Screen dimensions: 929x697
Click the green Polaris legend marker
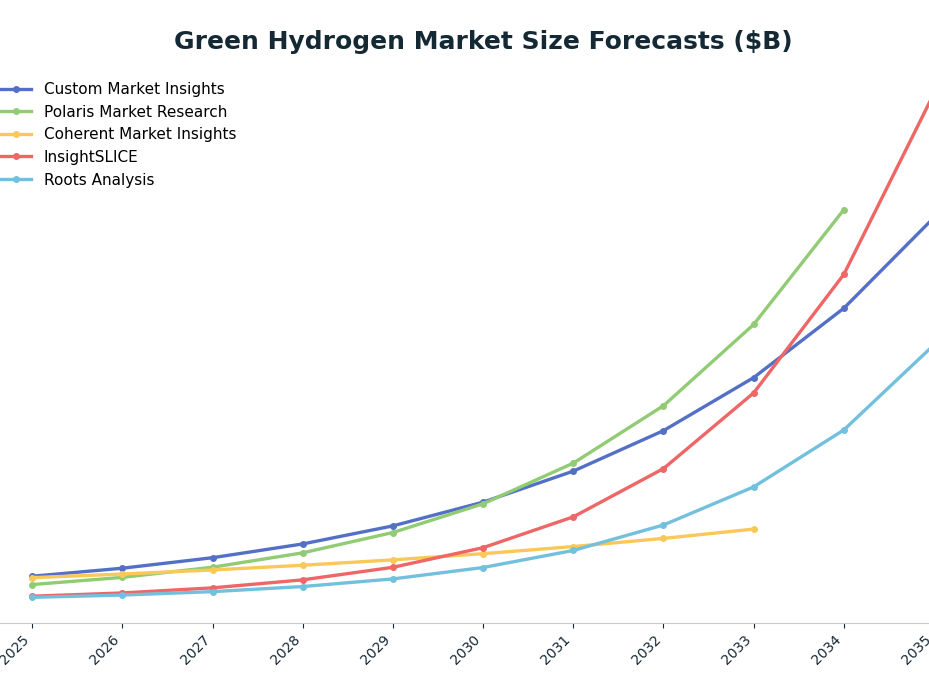pos(16,111)
